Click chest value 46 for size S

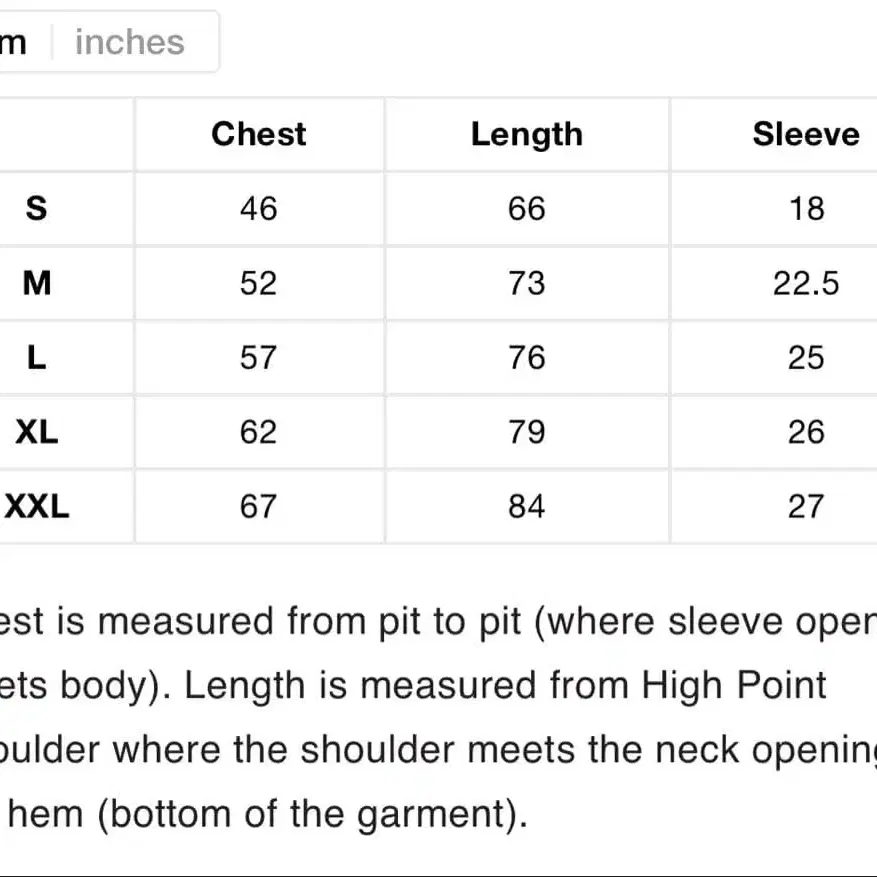pyautogui.click(x=258, y=209)
